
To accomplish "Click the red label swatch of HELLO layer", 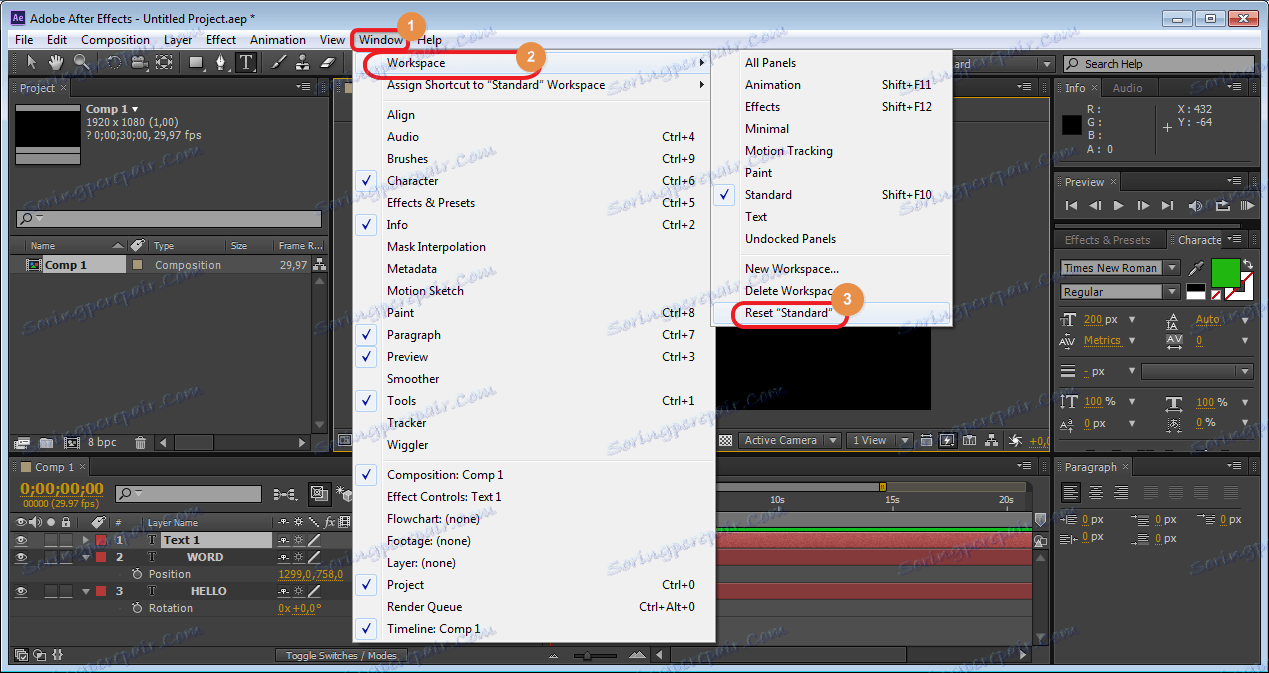I will click(100, 591).
